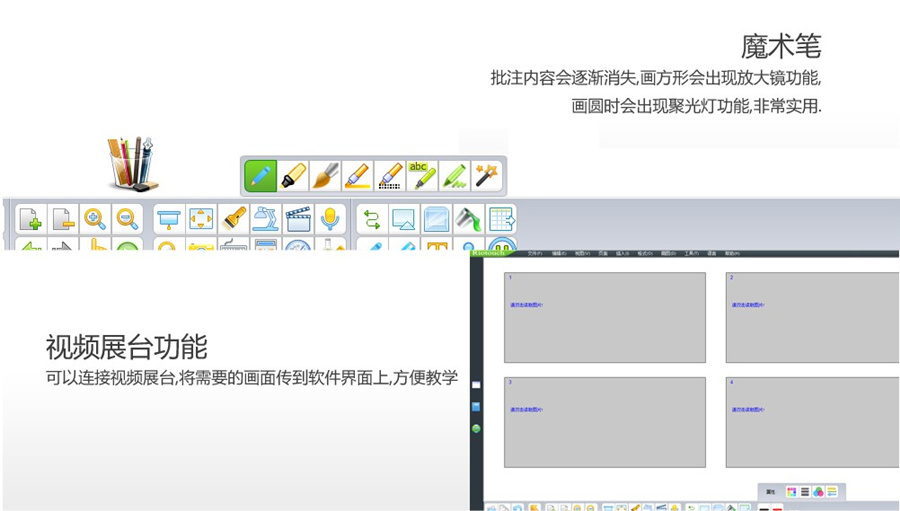Click the add new page icon
The height and width of the screenshot is (511, 900).
click(31, 219)
